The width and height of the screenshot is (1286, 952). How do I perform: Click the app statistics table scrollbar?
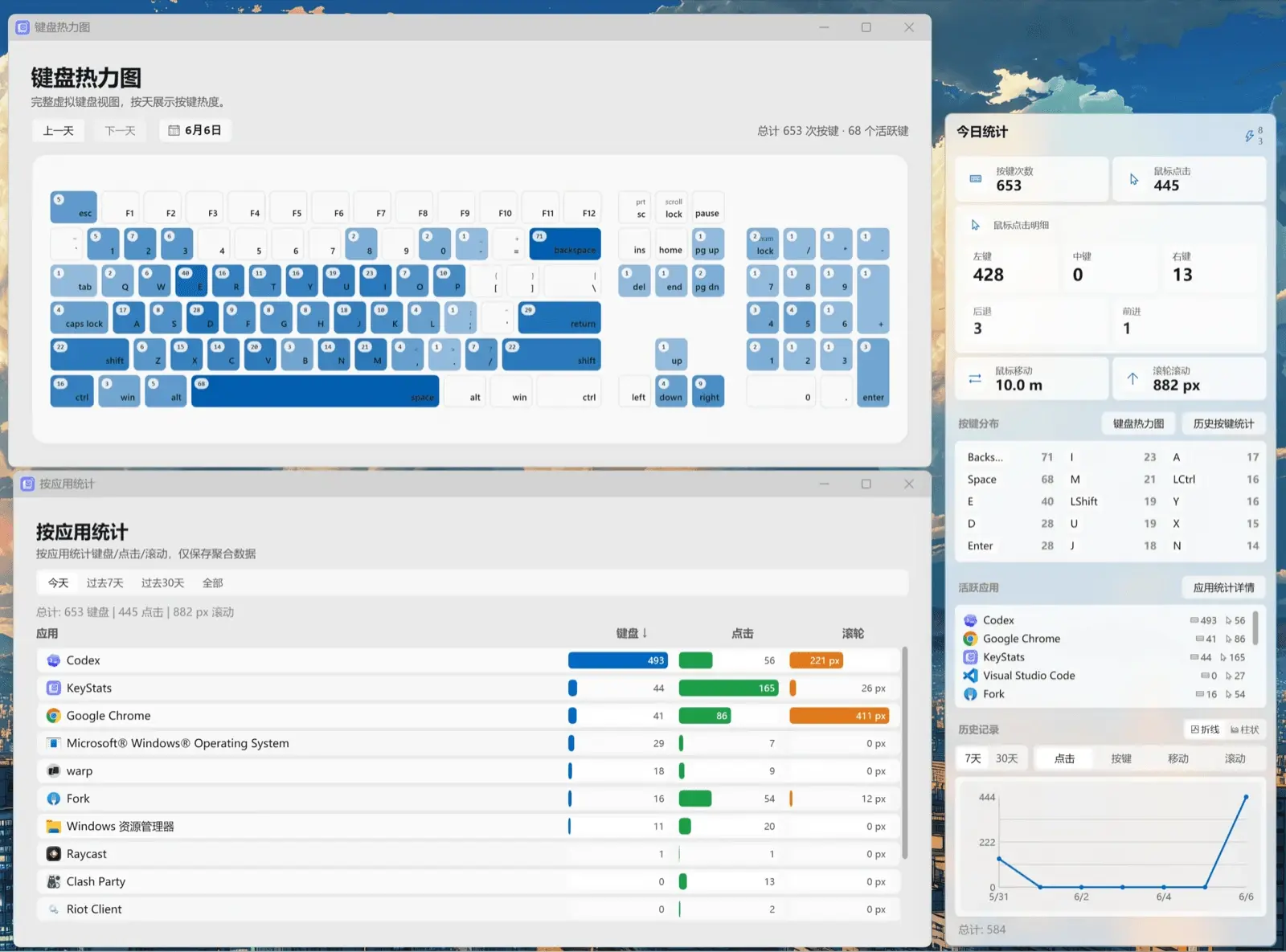(x=904, y=753)
